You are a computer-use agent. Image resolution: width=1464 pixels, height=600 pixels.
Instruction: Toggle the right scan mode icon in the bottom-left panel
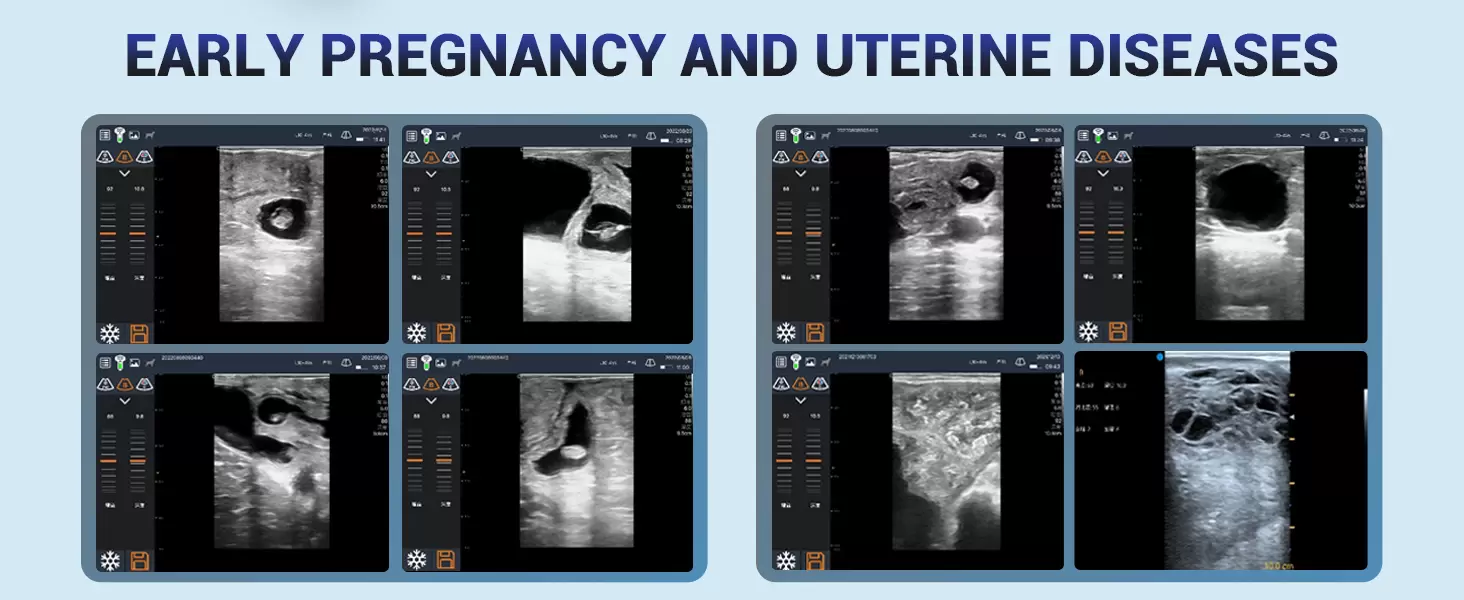click(144, 384)
